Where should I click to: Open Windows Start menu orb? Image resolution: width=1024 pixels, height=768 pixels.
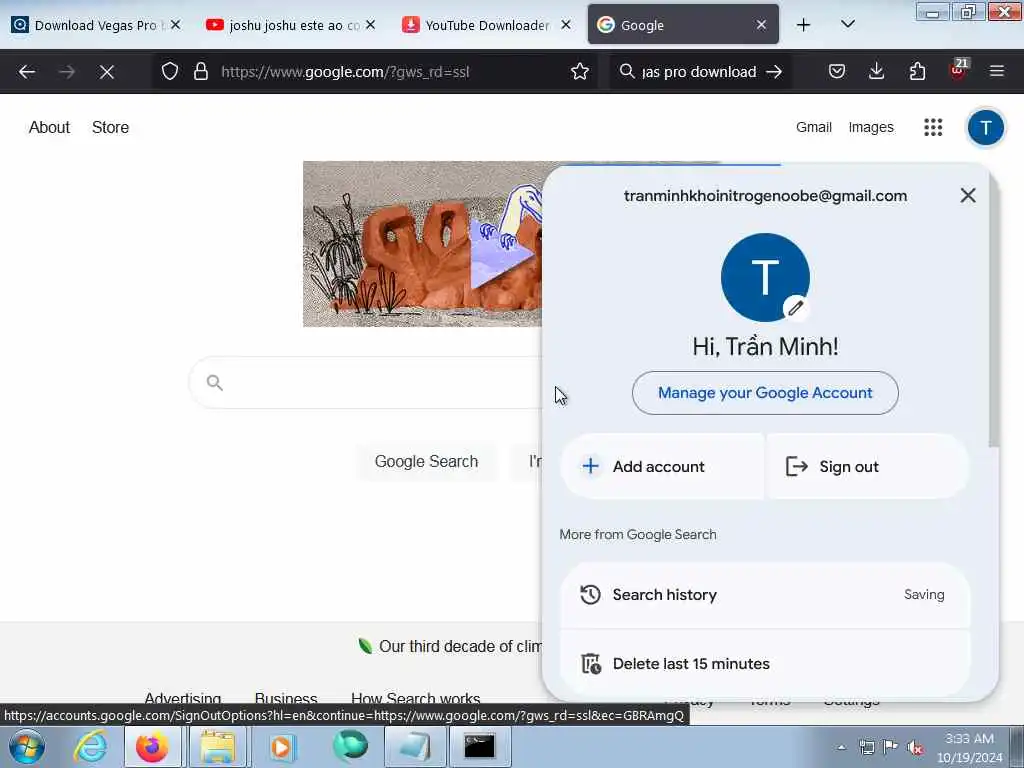click(27, 746)
